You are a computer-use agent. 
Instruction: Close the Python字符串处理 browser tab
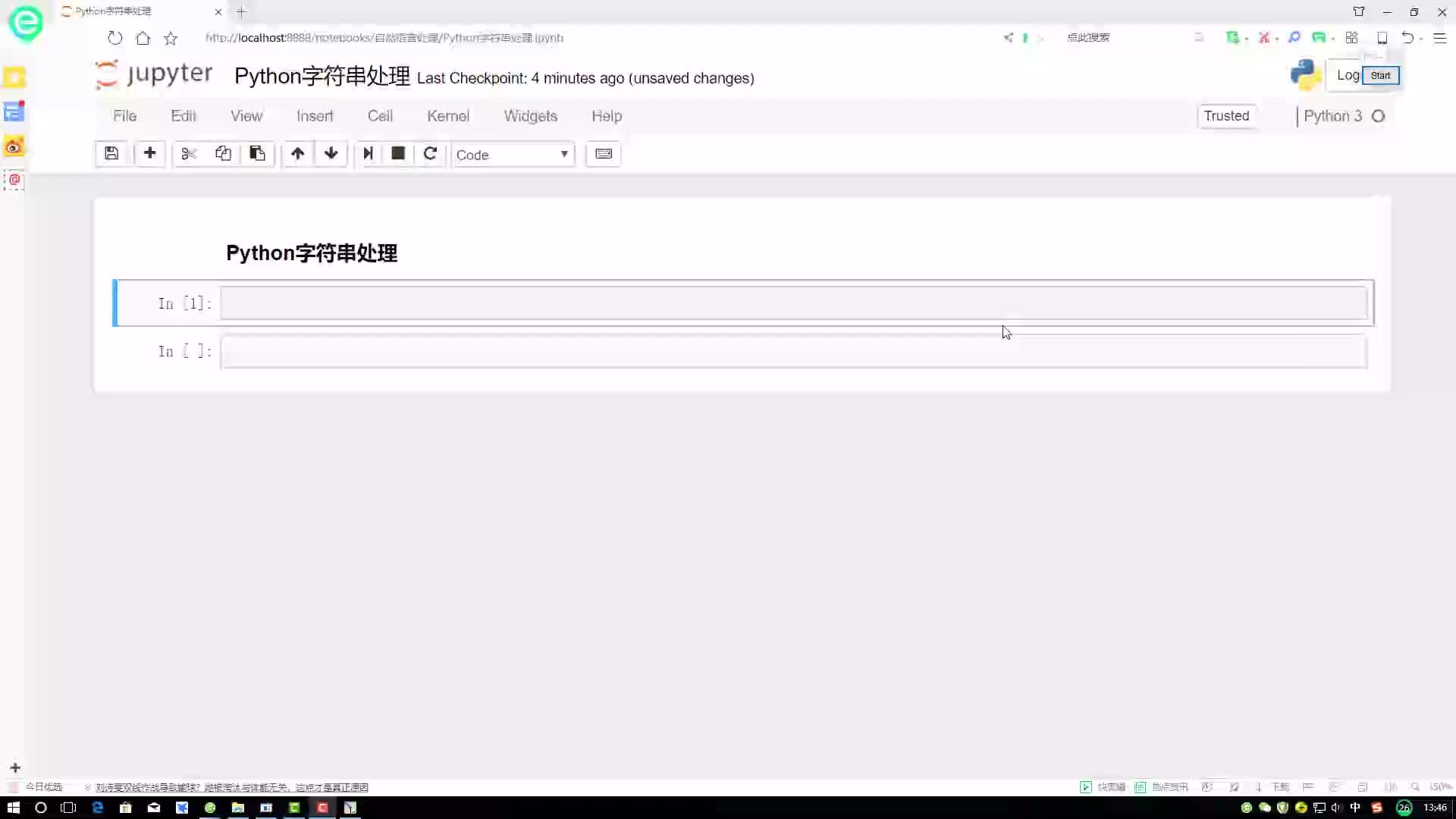(x=218, y=11)
